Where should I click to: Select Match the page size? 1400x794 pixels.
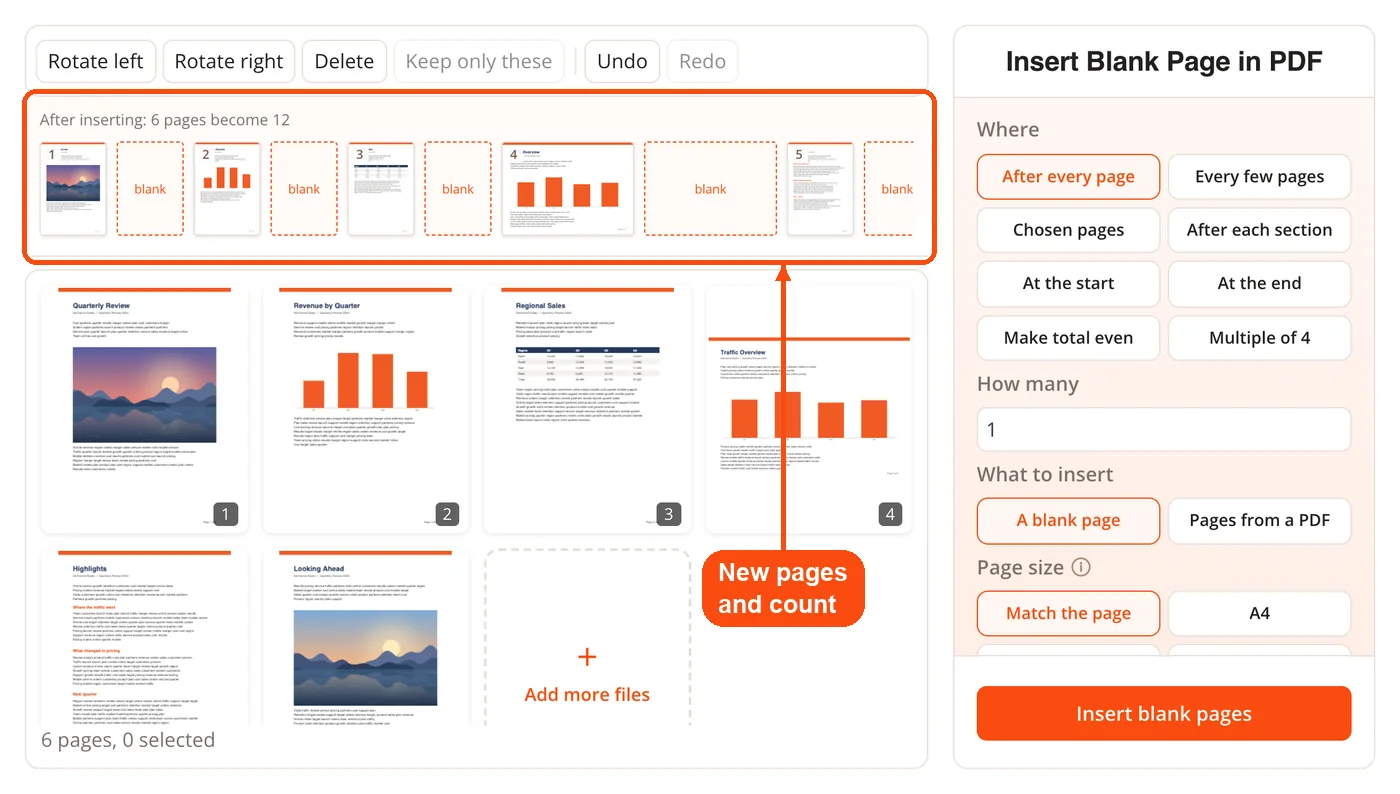[1068, 614]
